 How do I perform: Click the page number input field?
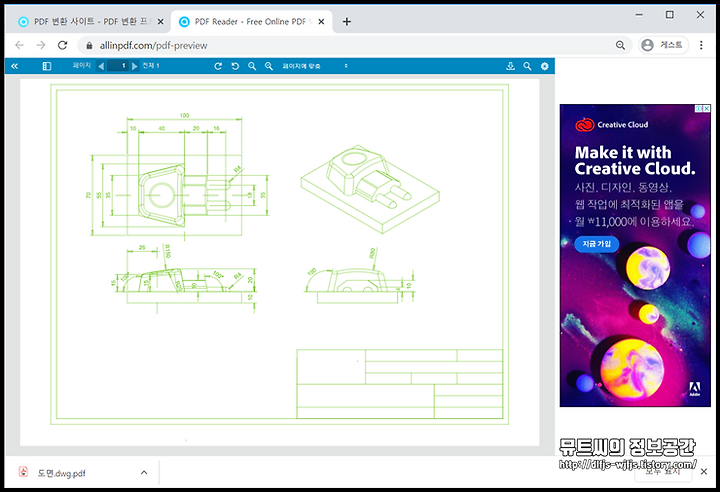pyautogui.click(x=118, y=66)
